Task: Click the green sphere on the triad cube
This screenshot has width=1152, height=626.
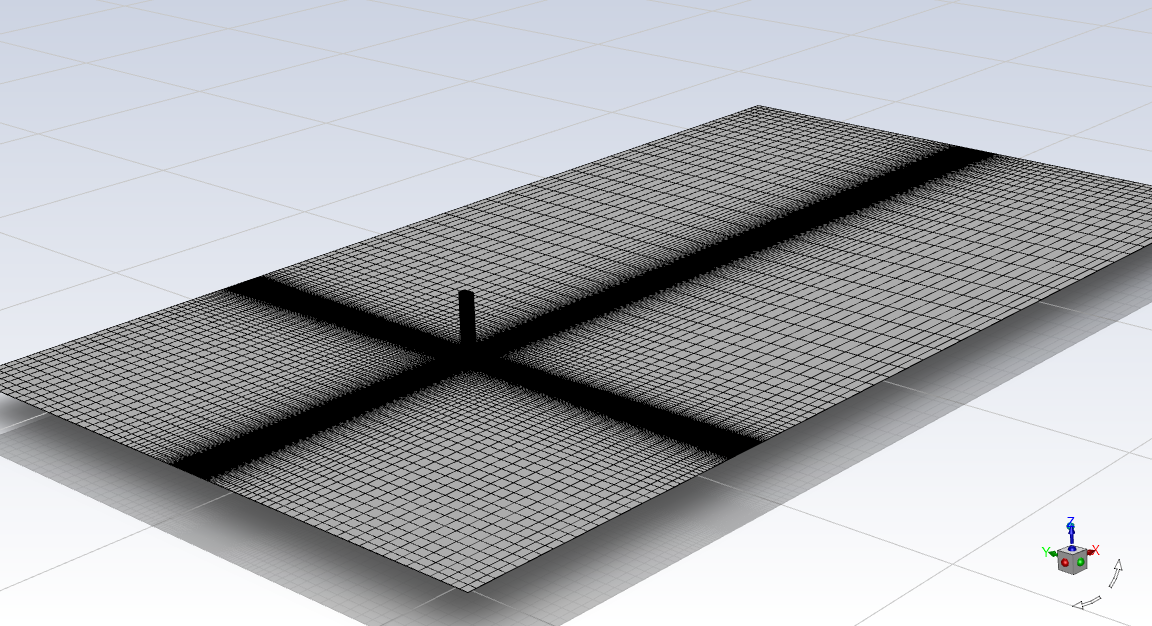Action: pyautogui.click(x=1081, y=562)
